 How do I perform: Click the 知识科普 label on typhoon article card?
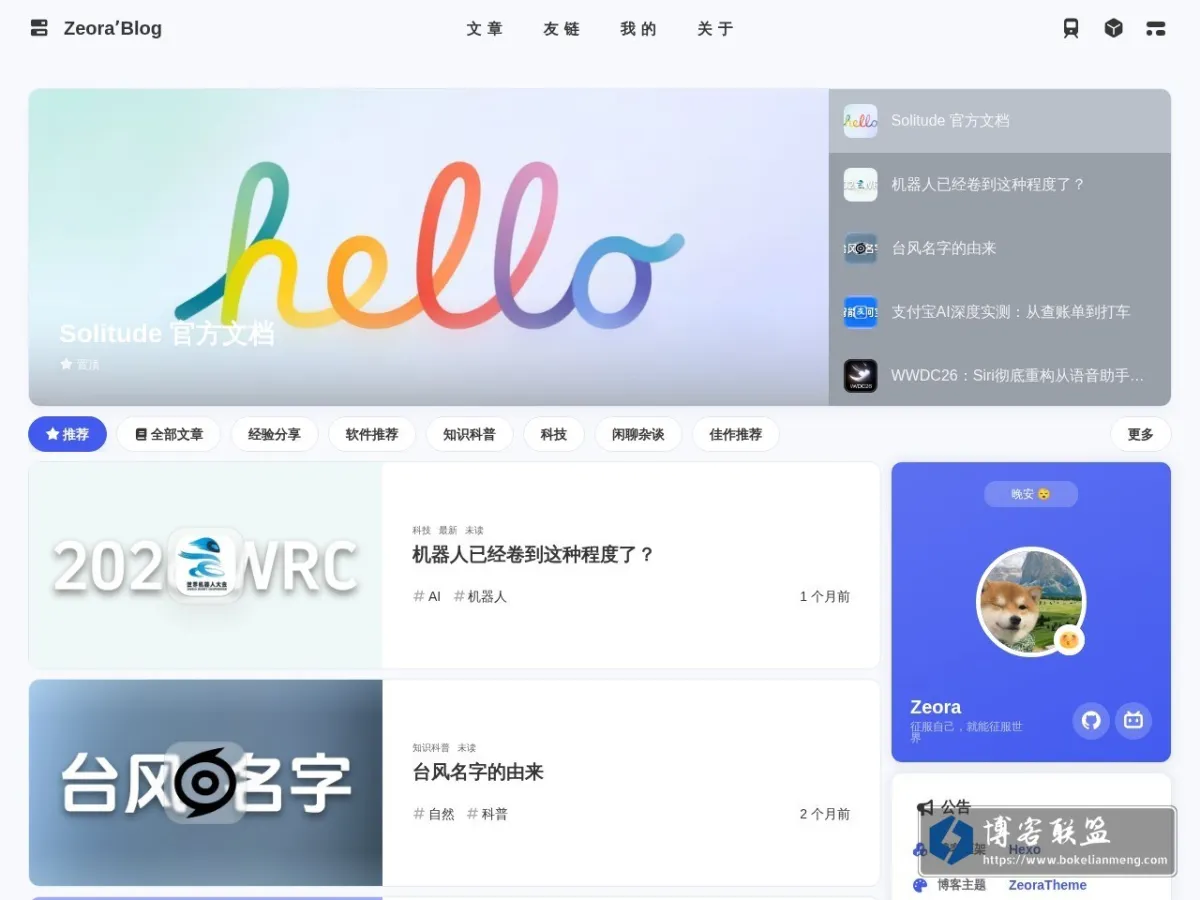pyautogui.click(x=431, y=748)
